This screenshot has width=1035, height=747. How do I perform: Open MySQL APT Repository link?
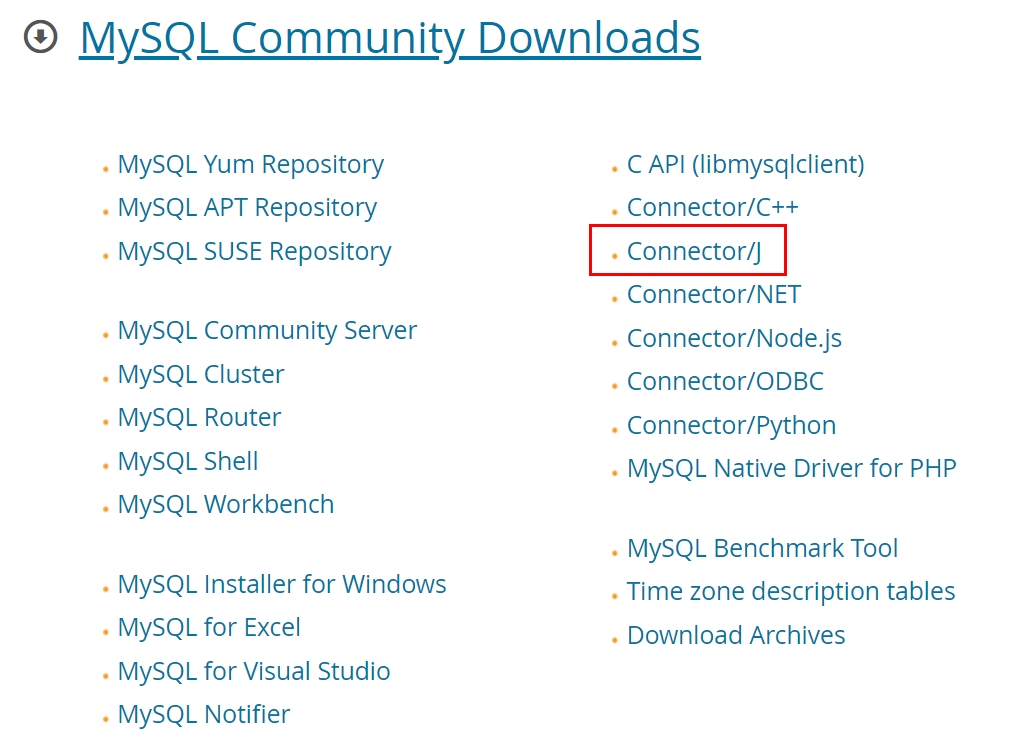click(247, 208)
